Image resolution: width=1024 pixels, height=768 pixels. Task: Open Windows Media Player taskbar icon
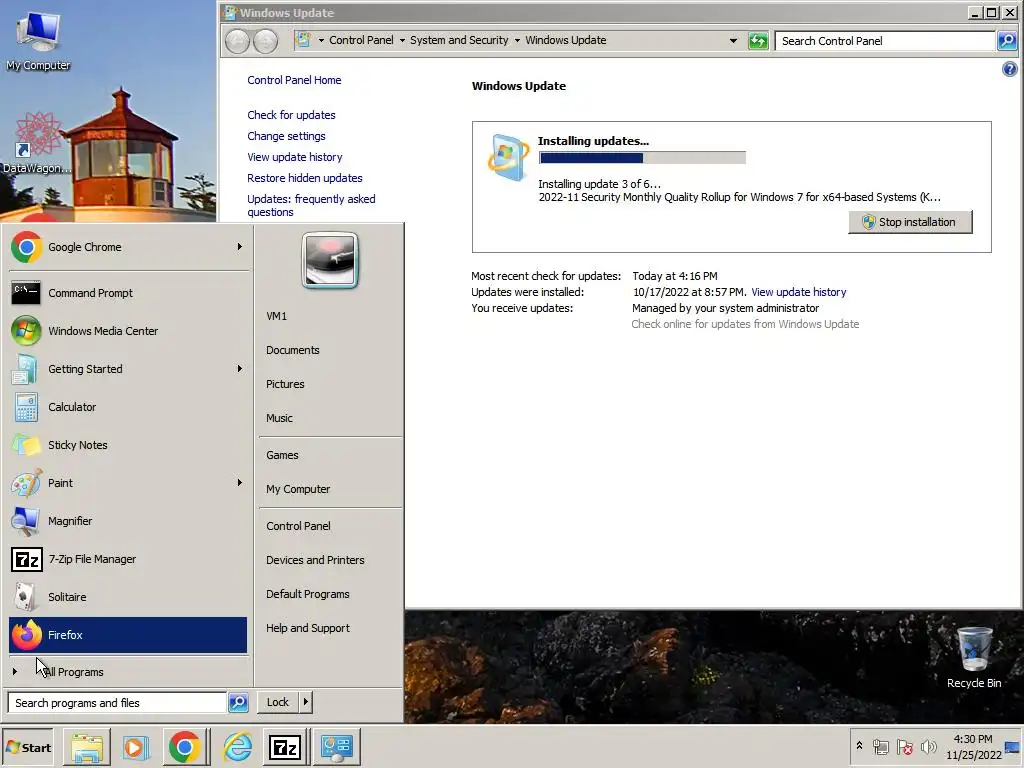point(136,747)
